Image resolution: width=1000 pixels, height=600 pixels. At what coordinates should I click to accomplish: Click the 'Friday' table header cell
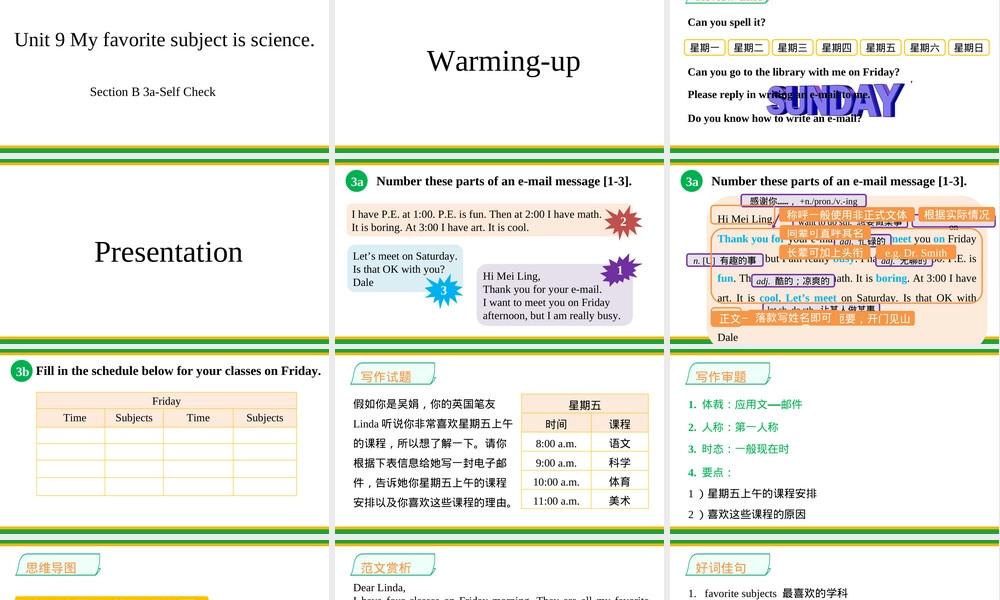coord(166,400)
